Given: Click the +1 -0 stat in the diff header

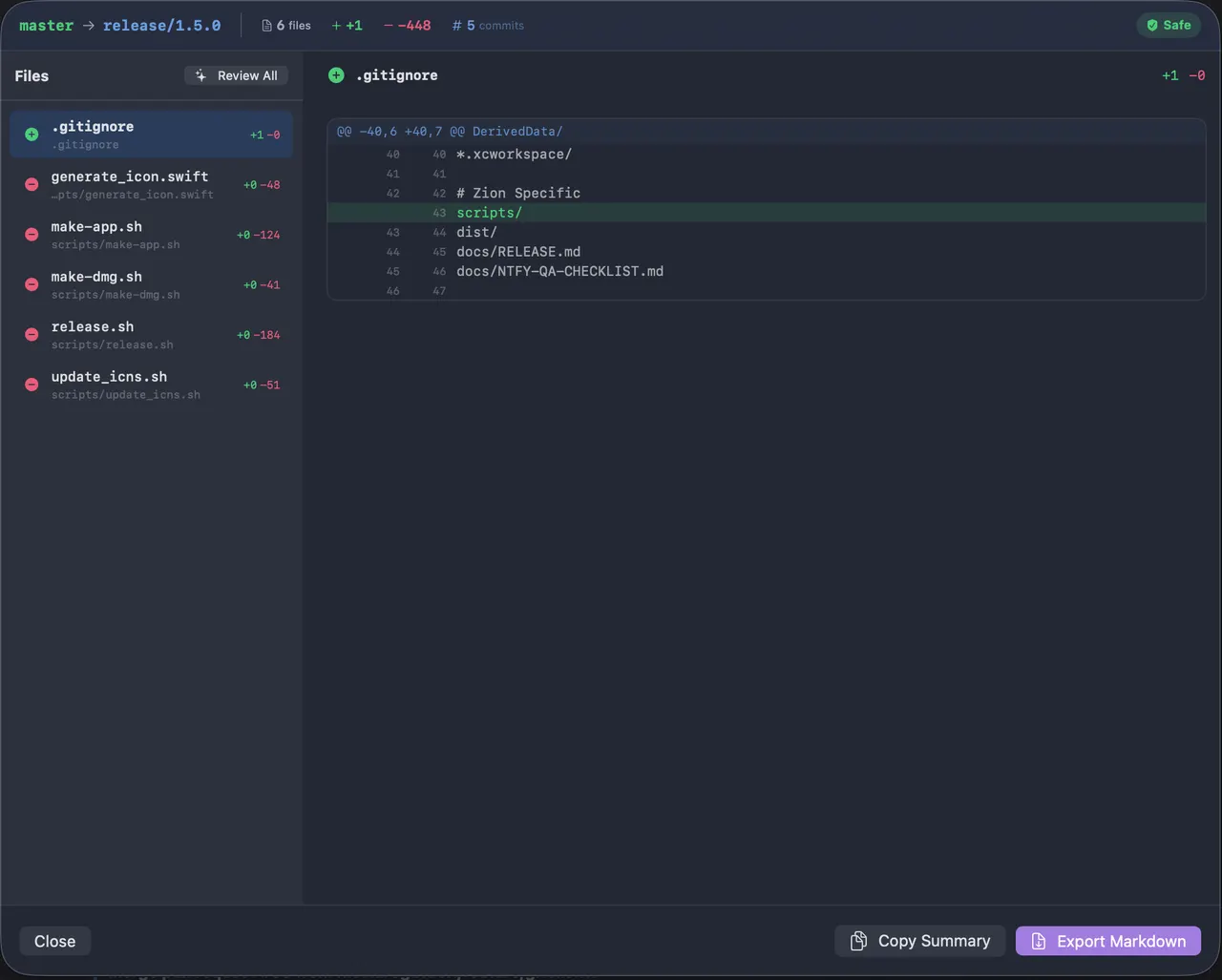Looking at the screenshot, I should 1184,75.
